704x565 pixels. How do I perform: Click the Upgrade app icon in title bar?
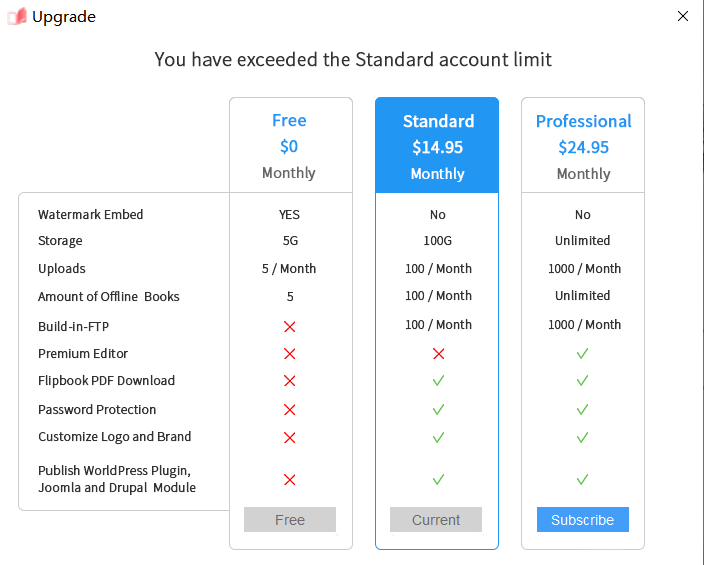[x=17, y=17]
